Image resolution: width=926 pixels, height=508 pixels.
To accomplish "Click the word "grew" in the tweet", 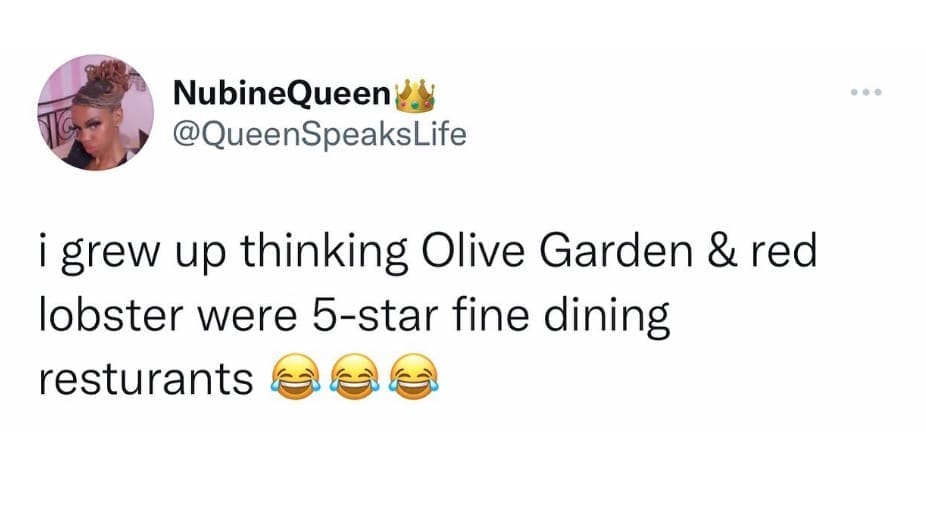I will pos(105,253).
